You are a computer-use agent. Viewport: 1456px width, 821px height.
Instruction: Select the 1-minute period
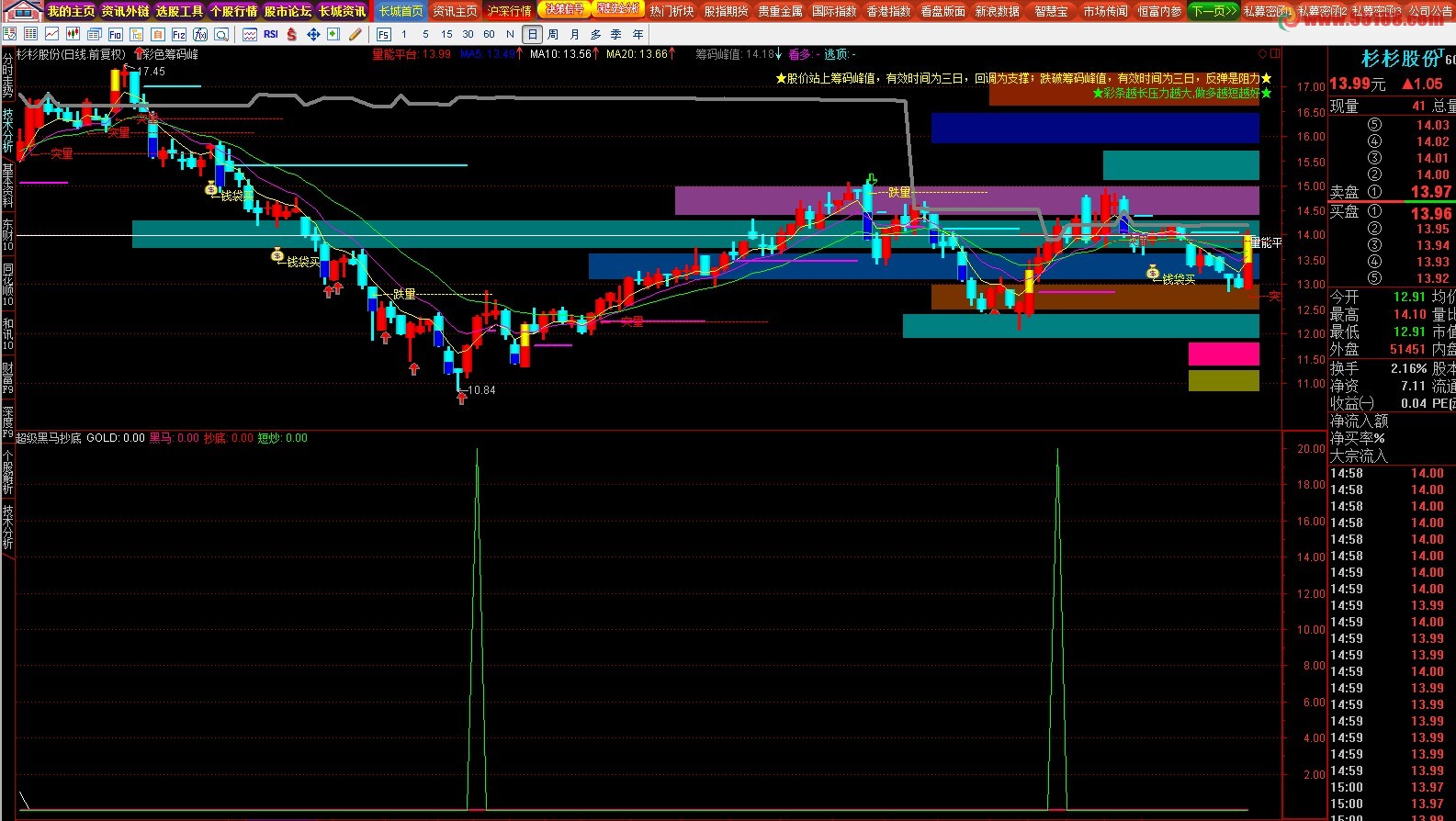coord(404,34)
